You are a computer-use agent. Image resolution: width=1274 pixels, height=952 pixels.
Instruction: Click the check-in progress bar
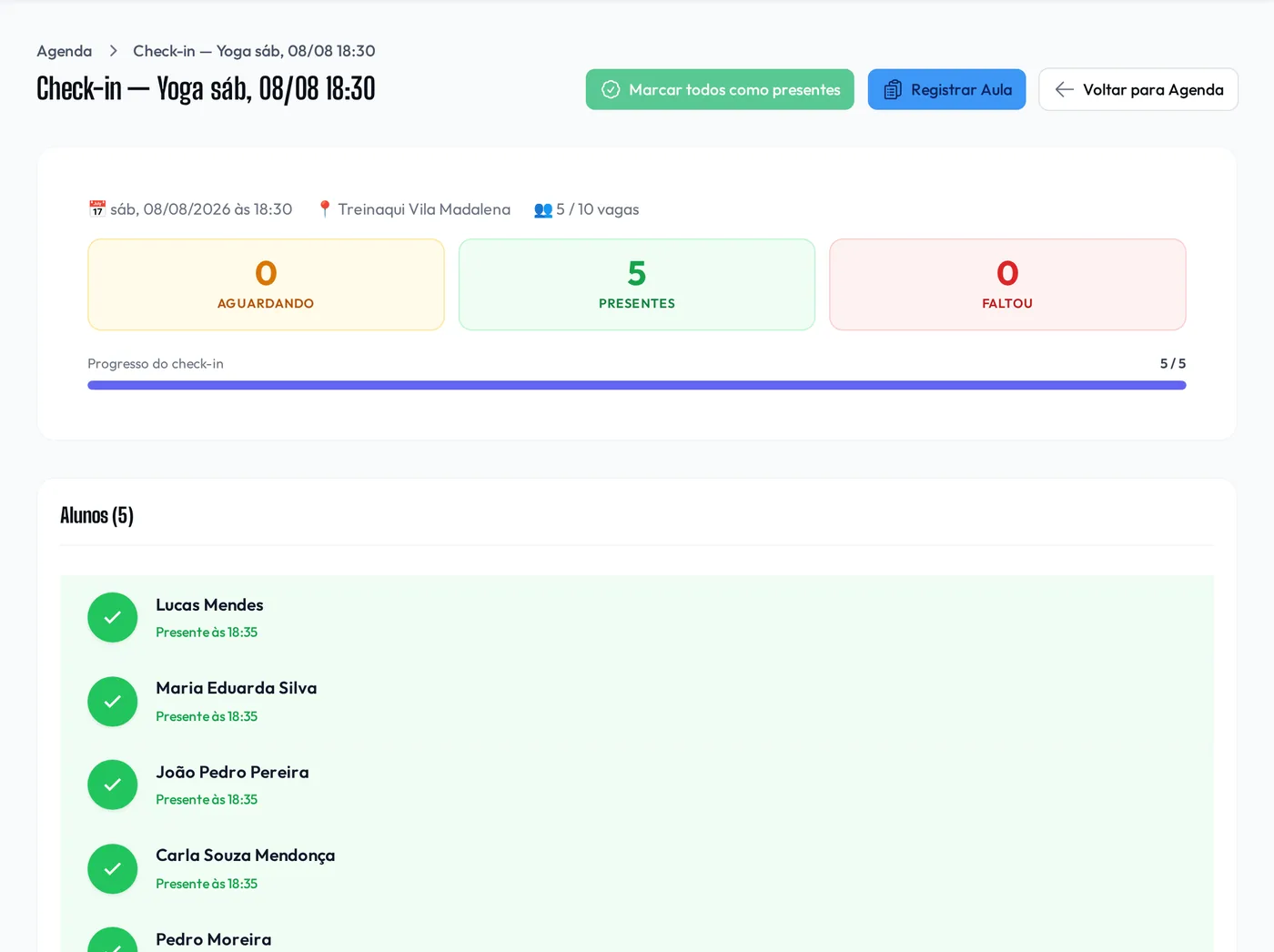637,385
